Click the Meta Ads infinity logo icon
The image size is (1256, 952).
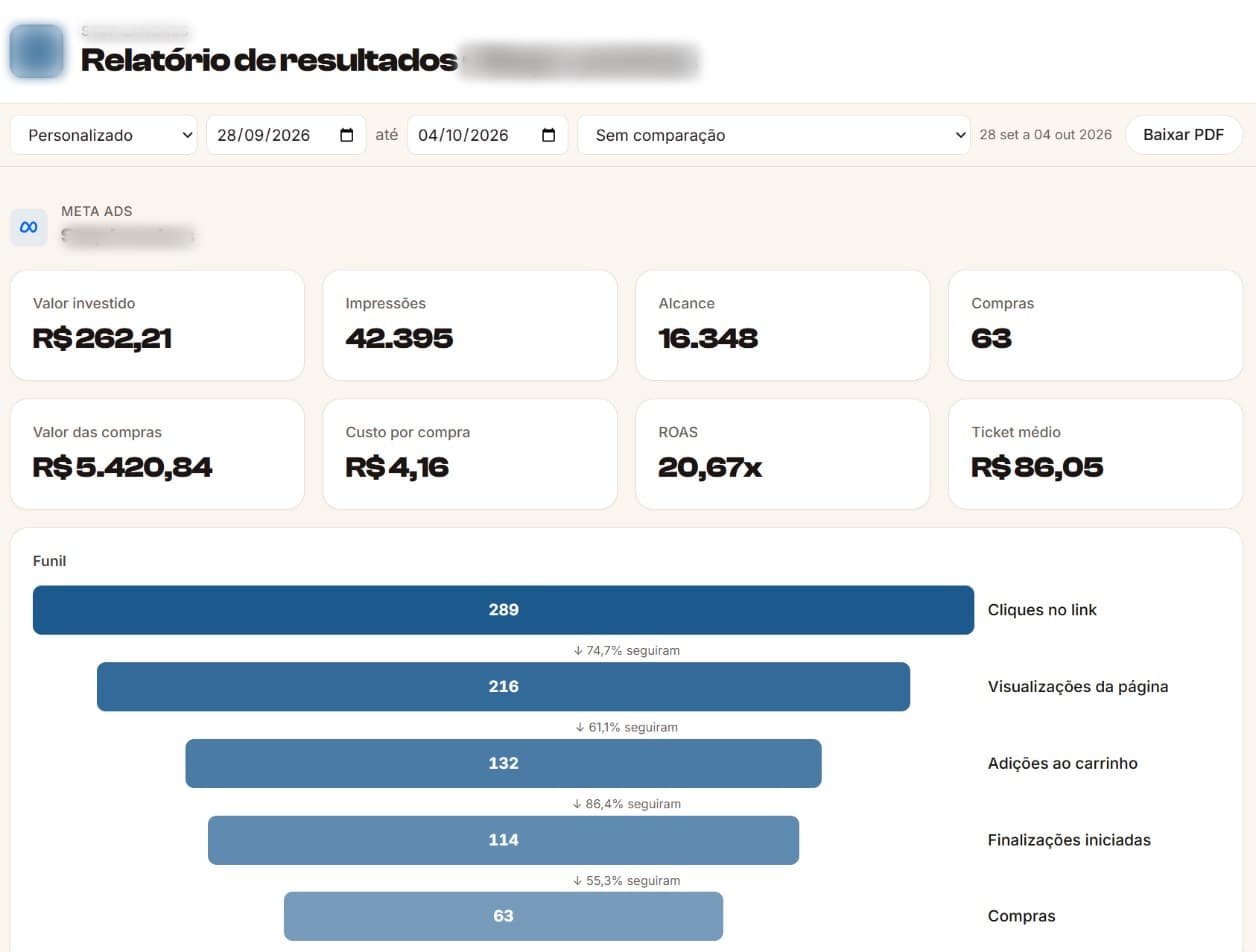29,227
